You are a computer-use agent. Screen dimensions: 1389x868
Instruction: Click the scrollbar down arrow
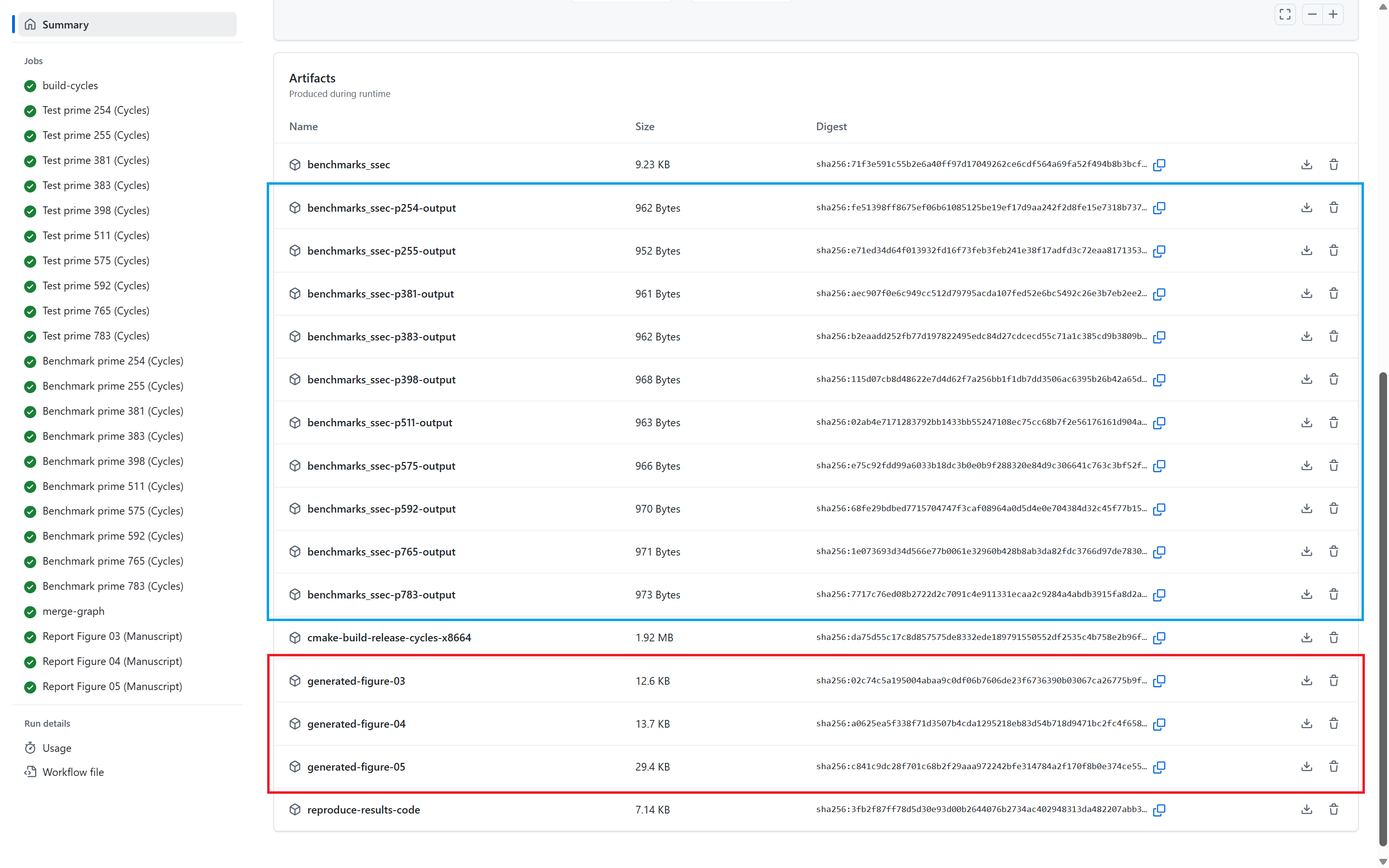click(x=1383, y=861)
